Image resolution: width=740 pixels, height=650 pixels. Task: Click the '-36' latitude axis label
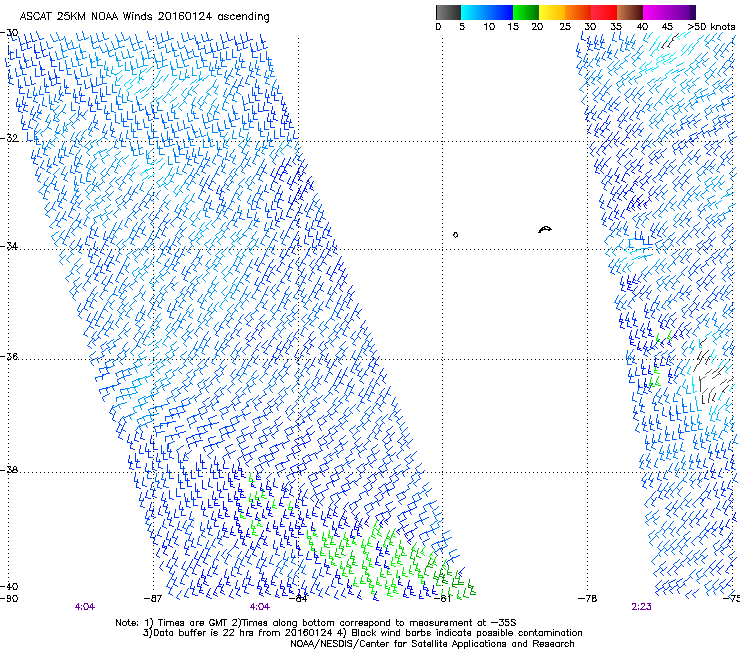coord(9,356)
